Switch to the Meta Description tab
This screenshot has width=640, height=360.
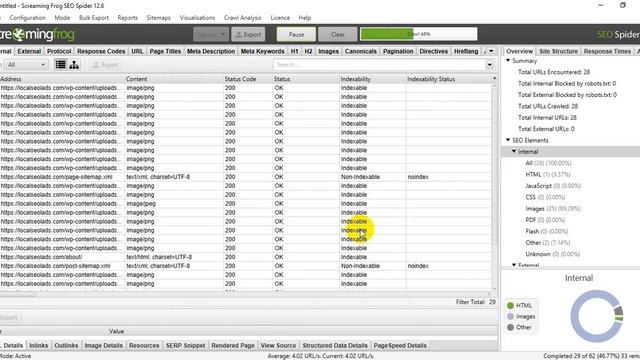(x=211, y=51)
